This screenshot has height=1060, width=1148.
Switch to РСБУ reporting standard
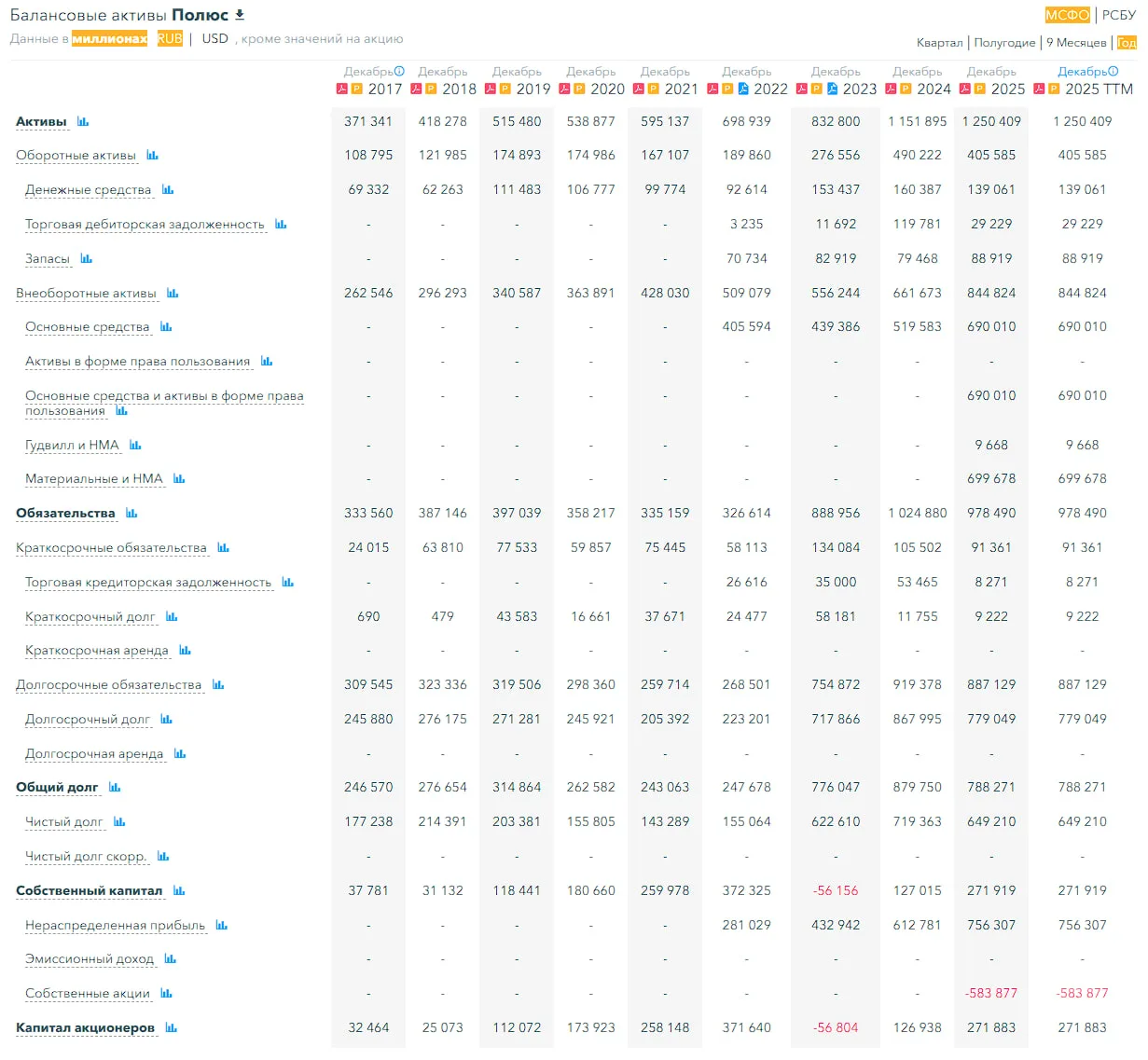[1119, 15]
